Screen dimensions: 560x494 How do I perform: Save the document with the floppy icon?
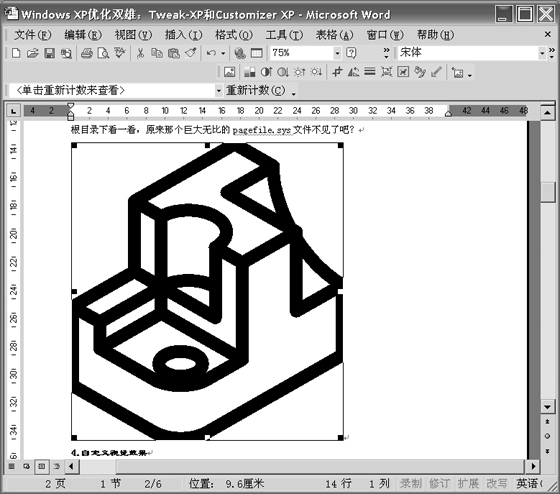[x=49, y=53]
